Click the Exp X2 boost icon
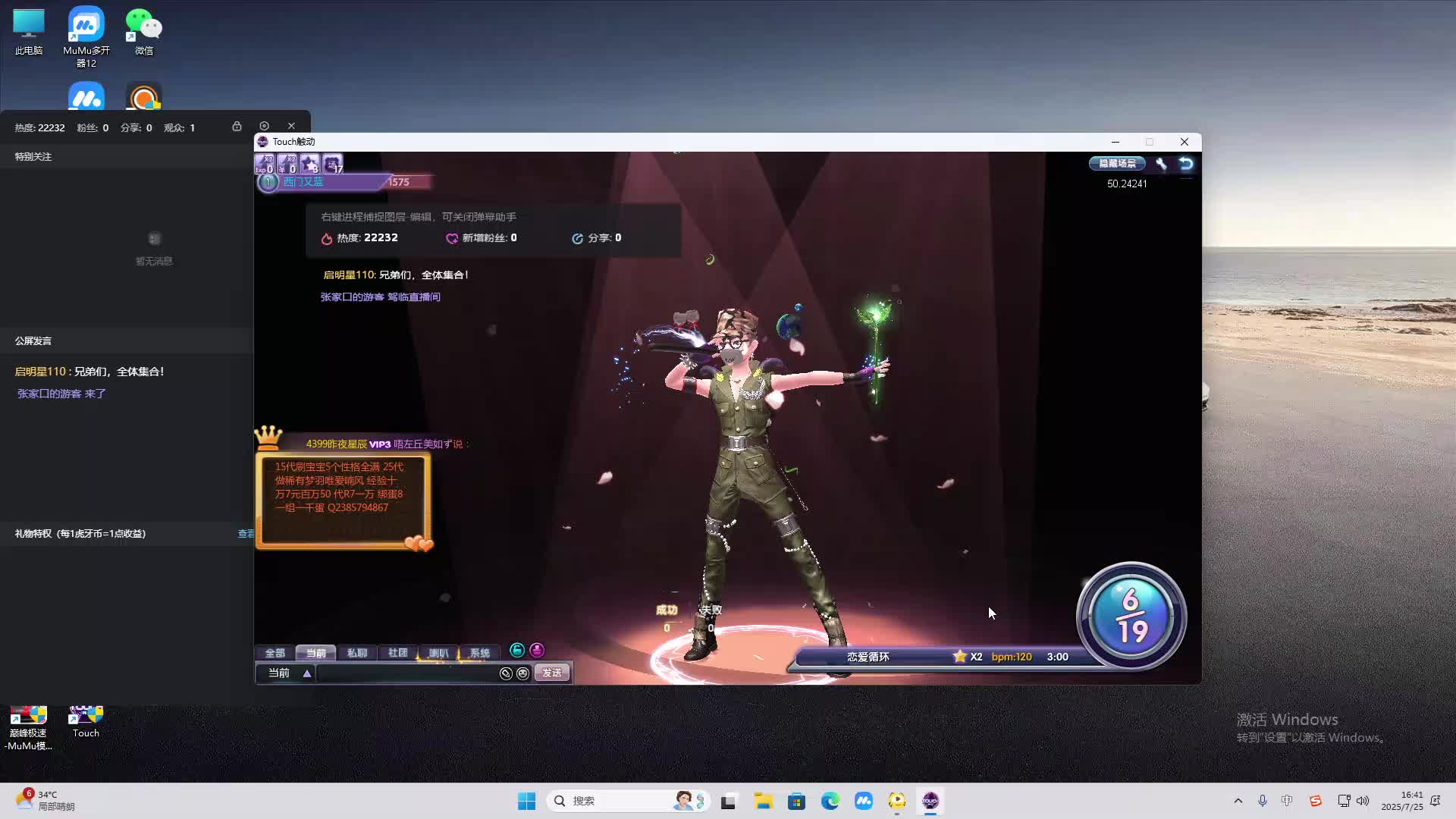Viewport: 1456px width, 819px height. 264,163
